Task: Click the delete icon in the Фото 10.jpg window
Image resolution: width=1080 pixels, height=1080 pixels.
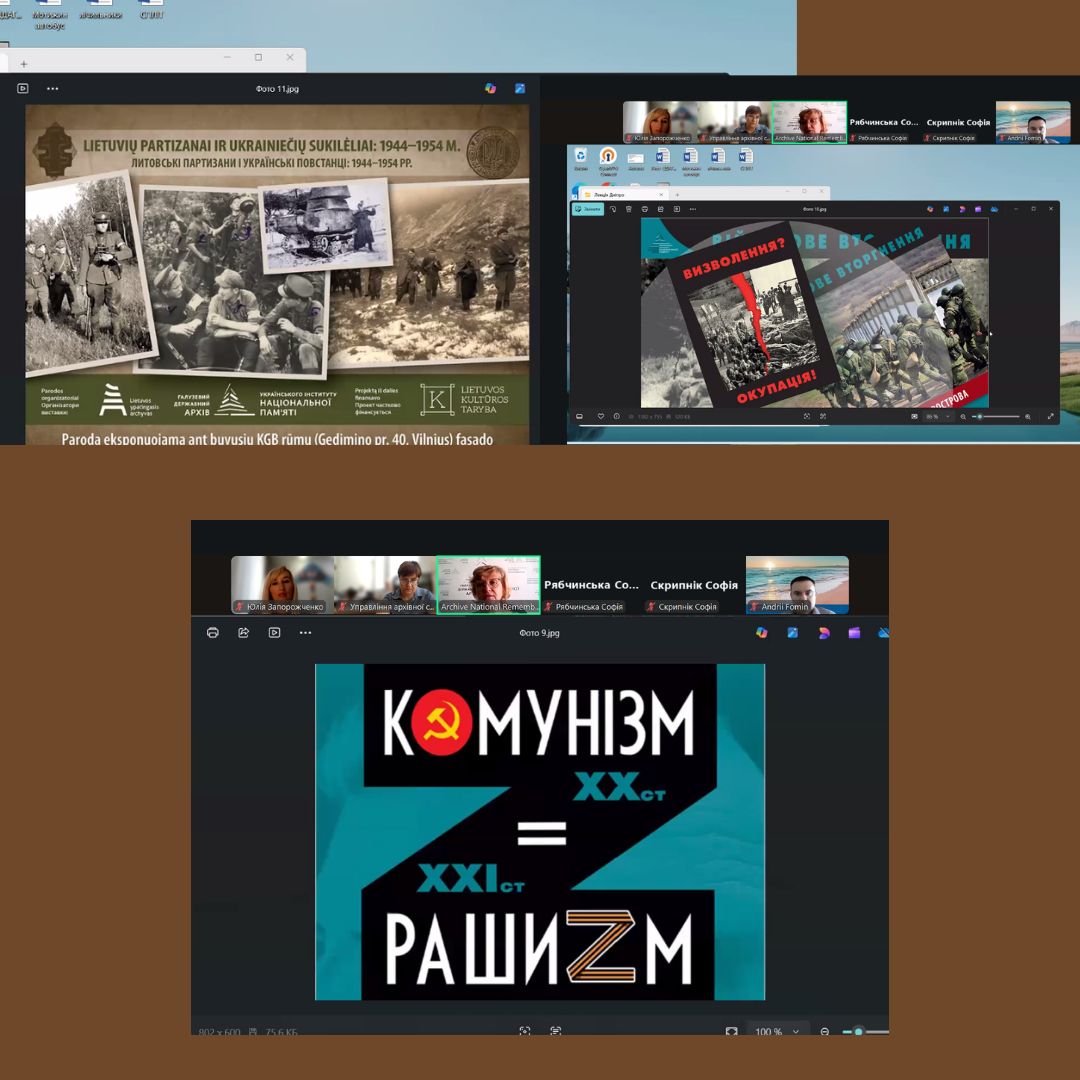Action: (x=629, y=209)
